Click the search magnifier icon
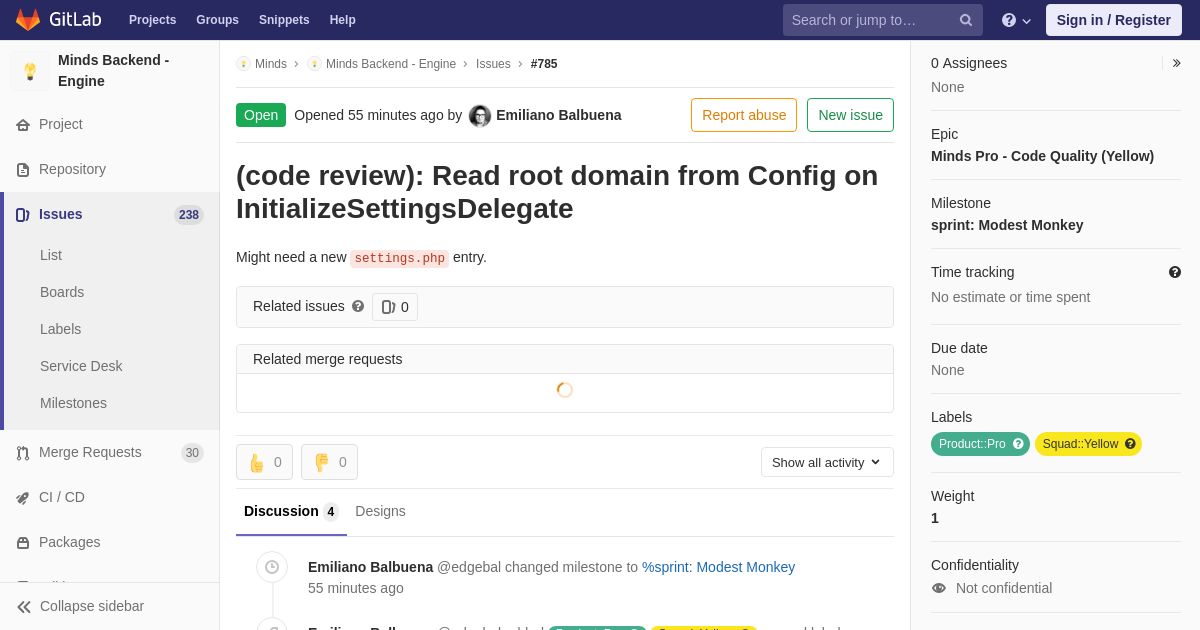Screen dimensions: 1200x630 (x=966, y=20)
